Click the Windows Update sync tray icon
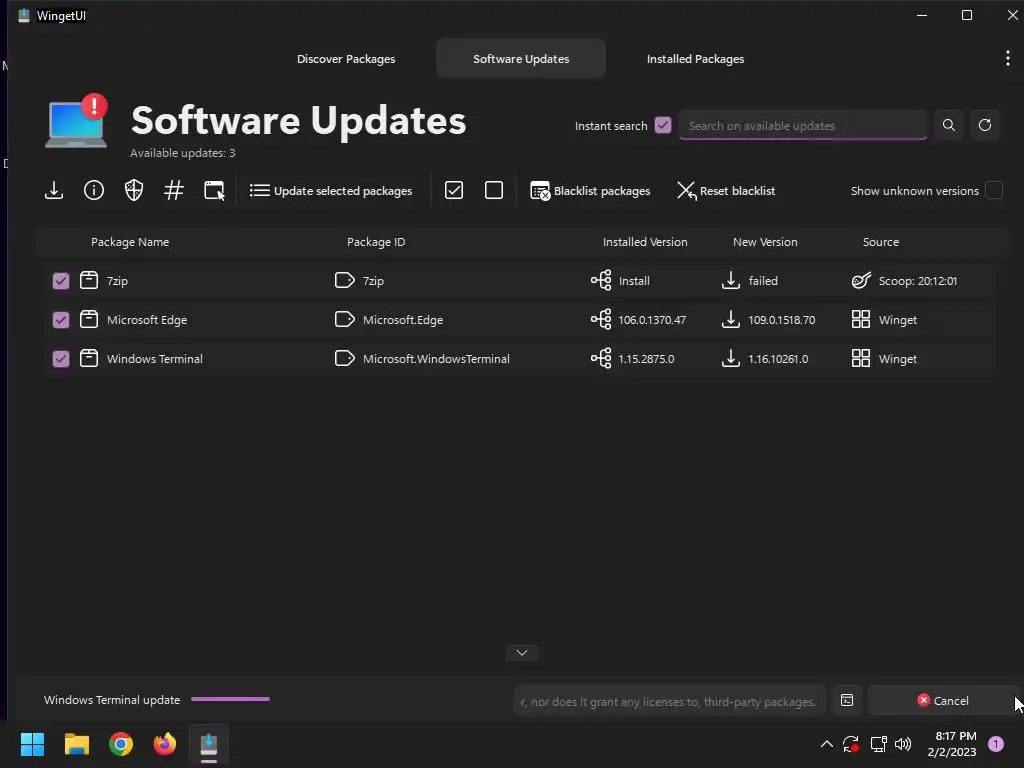This screenshot has height=768, width=1024. coord(850,744)
